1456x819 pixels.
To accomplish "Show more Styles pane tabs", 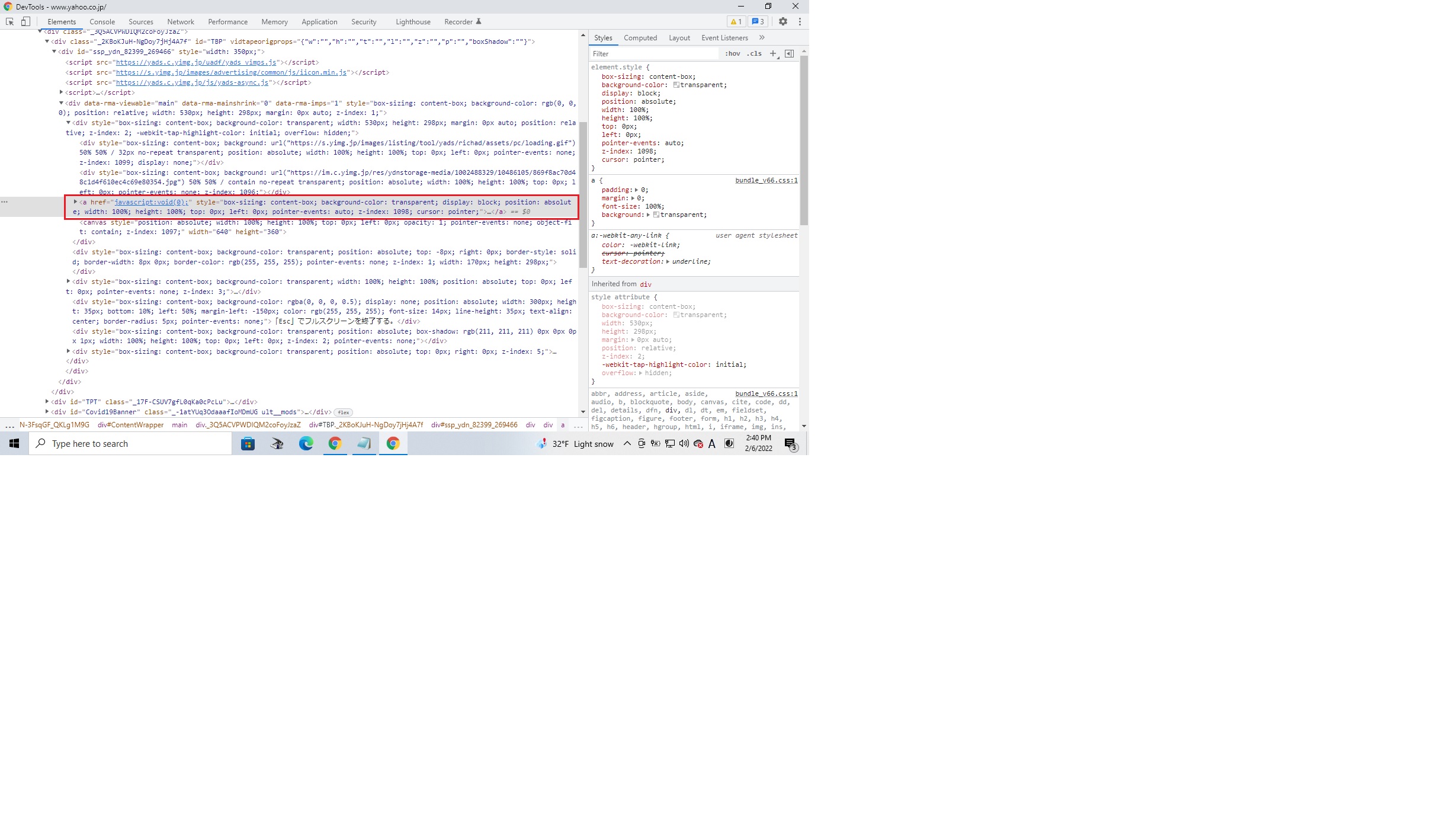I will tap(762, 37).
